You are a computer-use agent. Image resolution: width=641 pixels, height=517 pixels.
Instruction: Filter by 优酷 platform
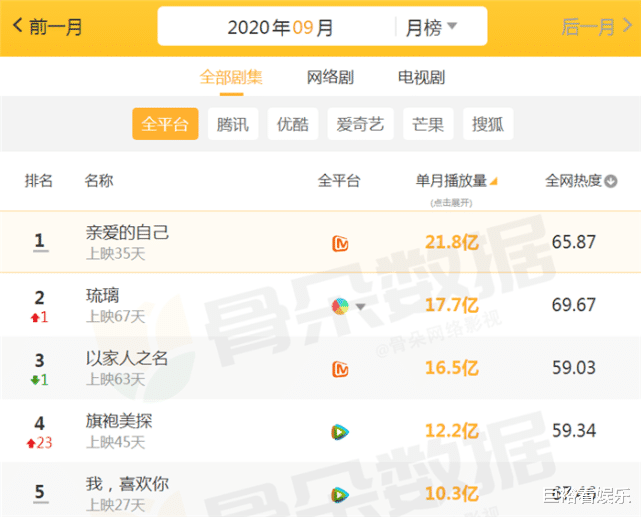pos(293,124)
